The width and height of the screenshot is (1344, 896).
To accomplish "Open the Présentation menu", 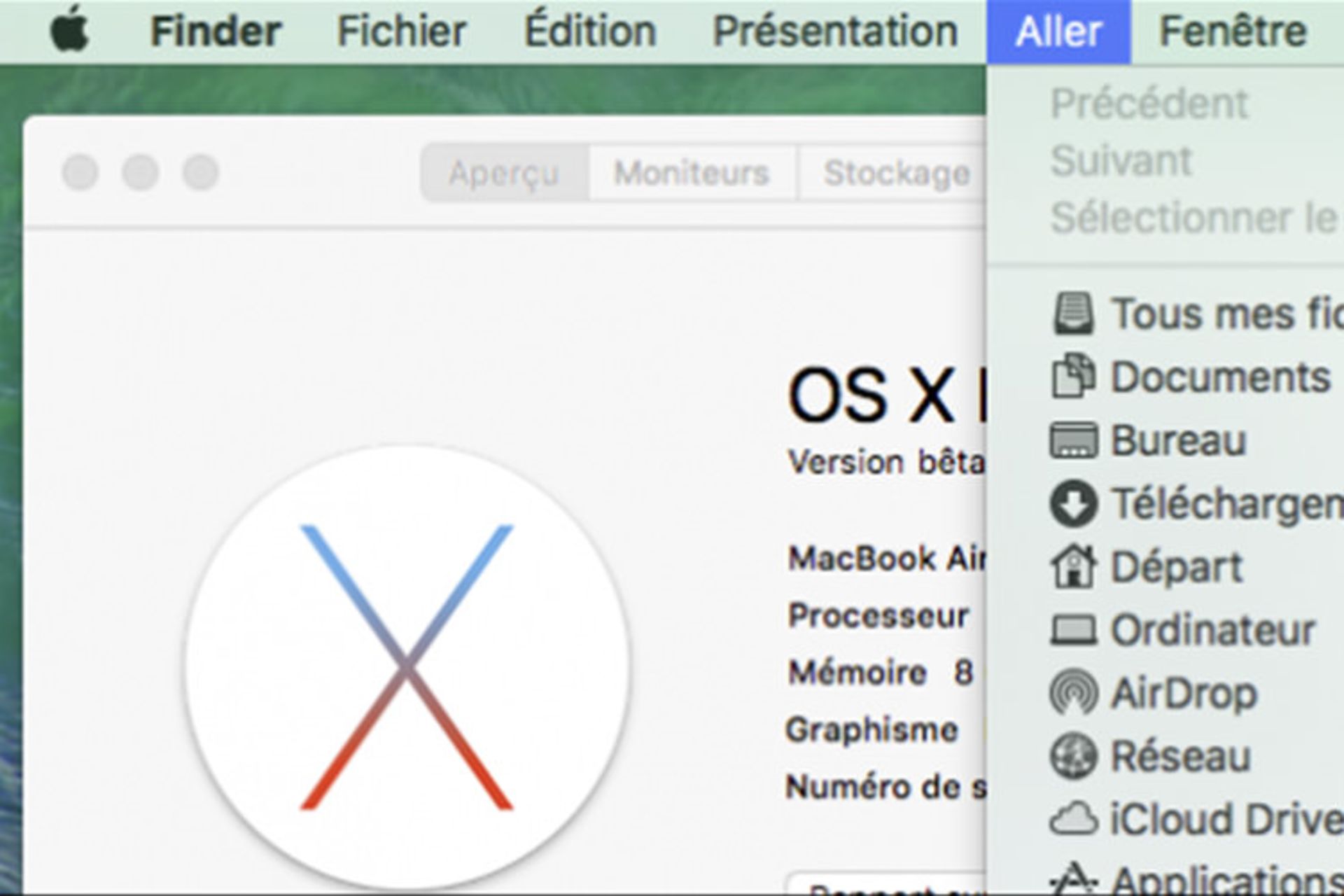I will tap(835, 31).
